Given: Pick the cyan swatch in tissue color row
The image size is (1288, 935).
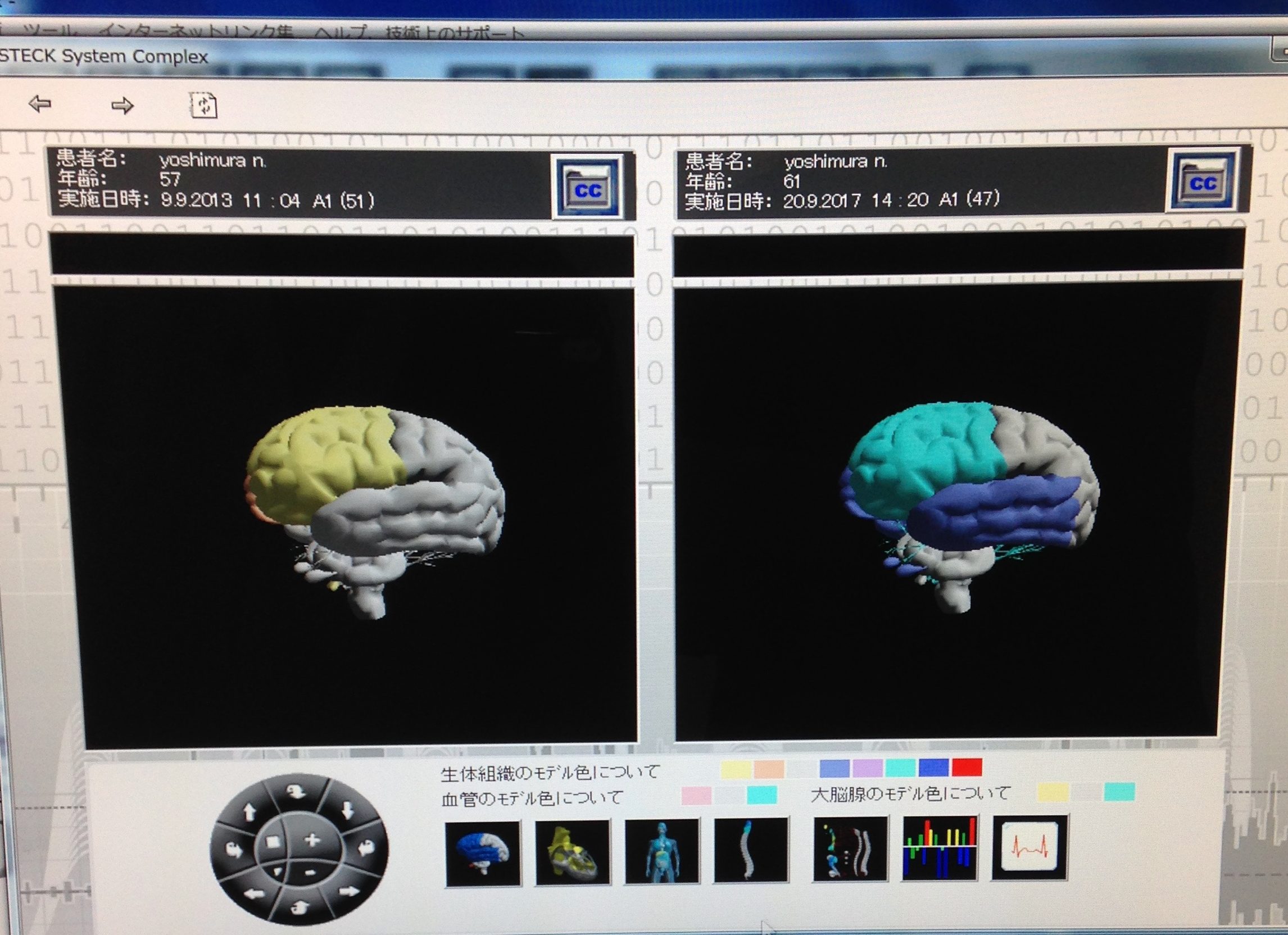Looking at the screenshot, I should (x=901, y=768).
